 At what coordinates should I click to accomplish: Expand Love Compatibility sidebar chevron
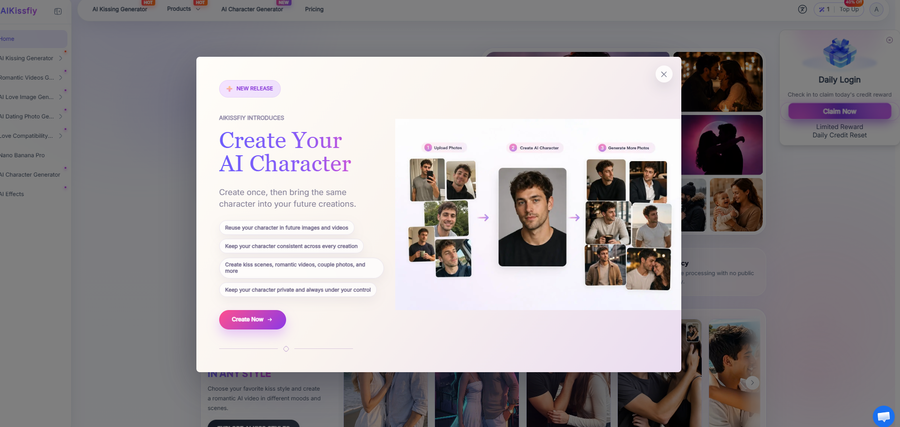60,136
